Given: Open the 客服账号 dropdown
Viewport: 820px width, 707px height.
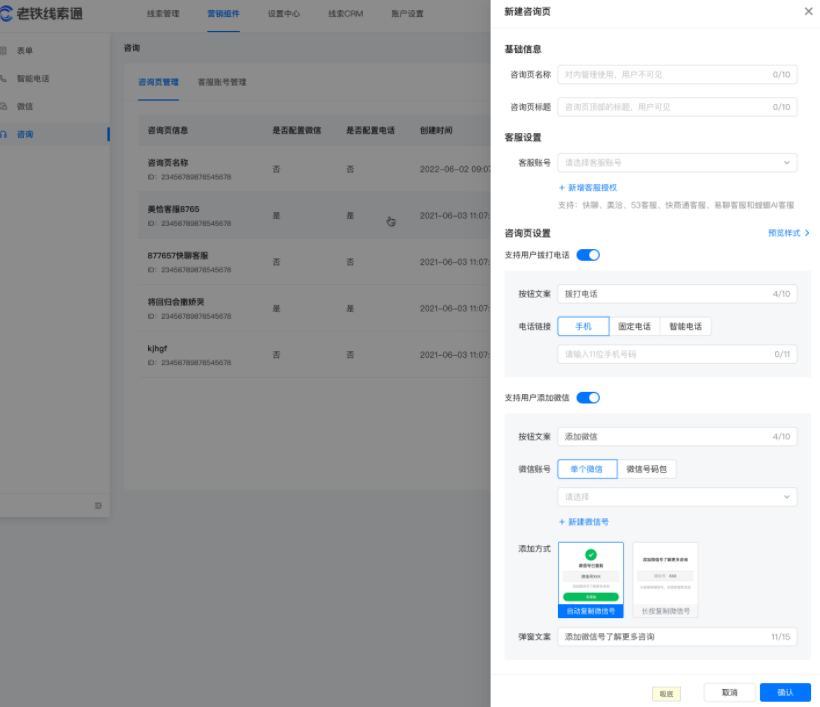Looking at the screenshot, I should pos(676,161).
